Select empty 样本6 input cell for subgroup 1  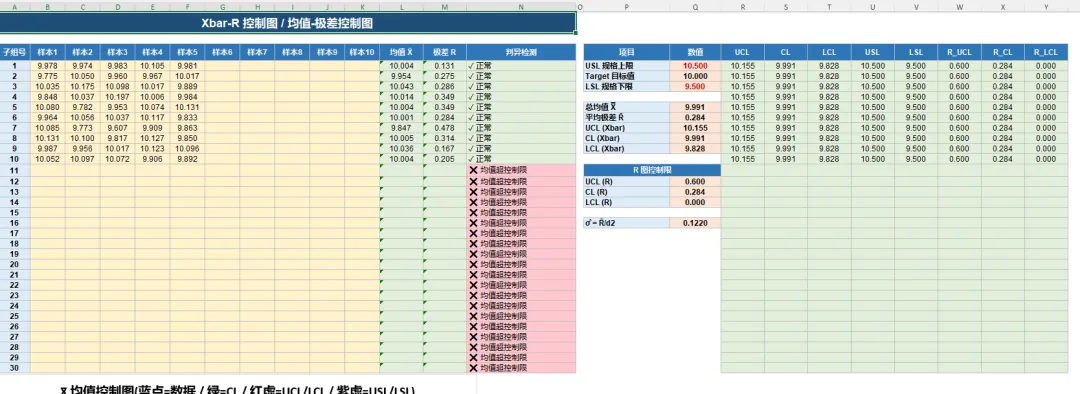tap(222, 66)
